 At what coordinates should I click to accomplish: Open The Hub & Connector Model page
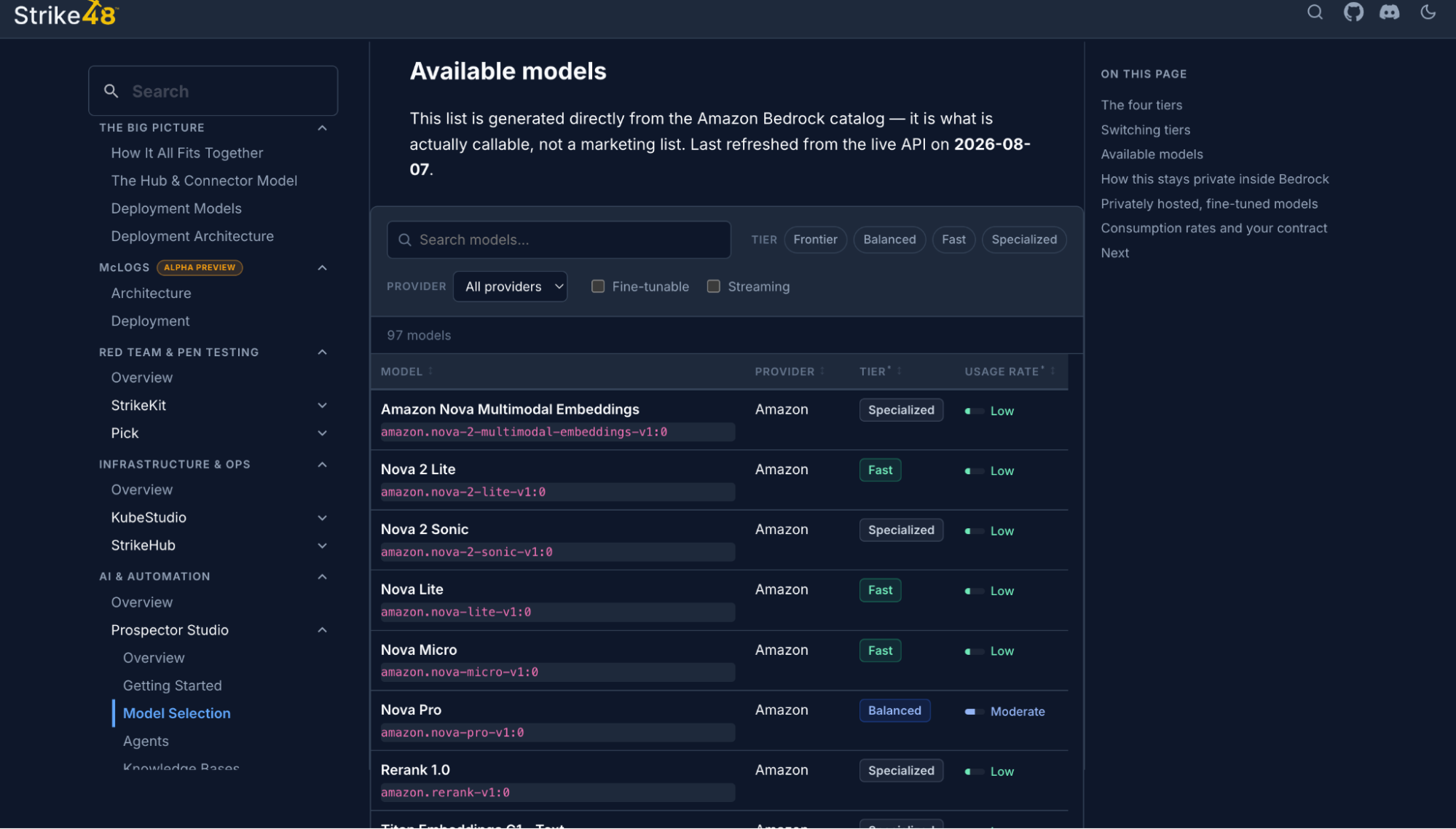(204, 181)
